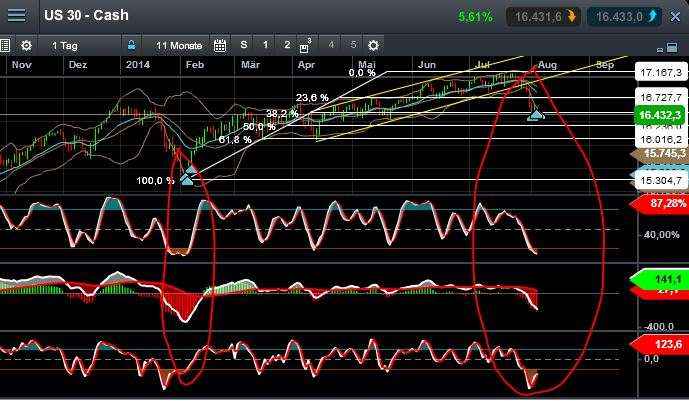Click the chart panel maximize icon

click(x=672, y=47)
